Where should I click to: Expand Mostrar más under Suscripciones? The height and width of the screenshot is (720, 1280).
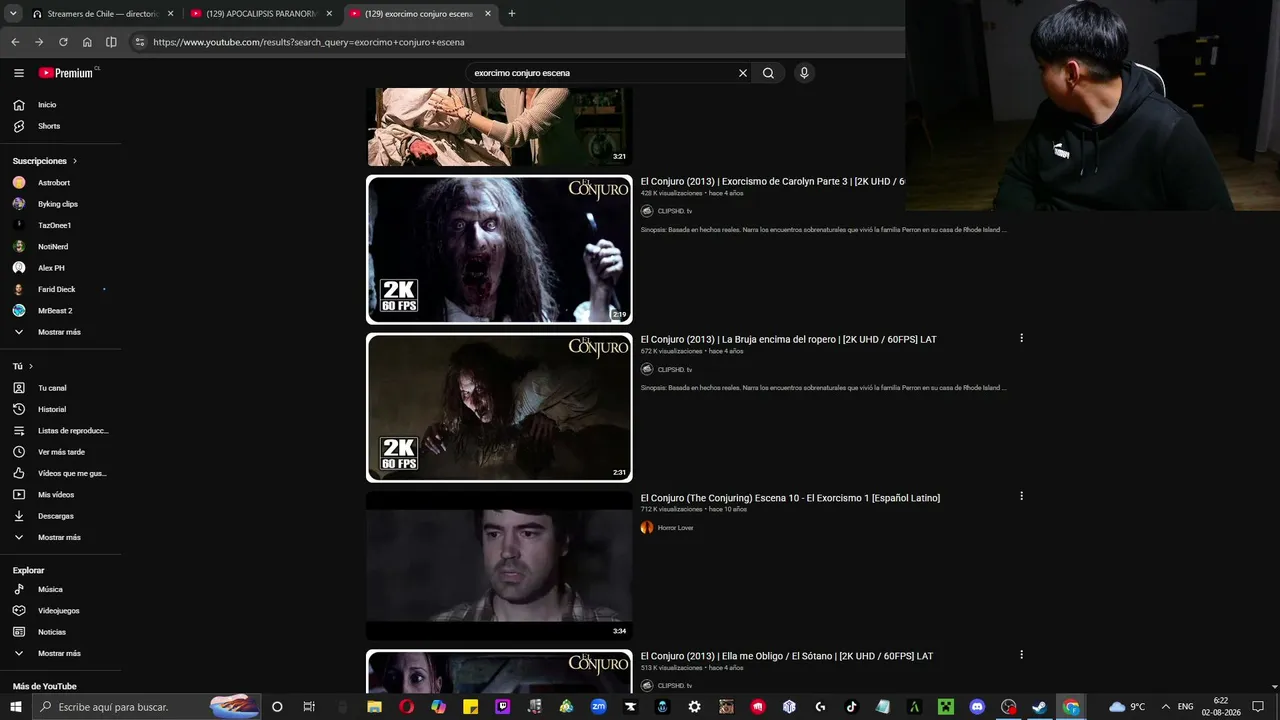61,332
